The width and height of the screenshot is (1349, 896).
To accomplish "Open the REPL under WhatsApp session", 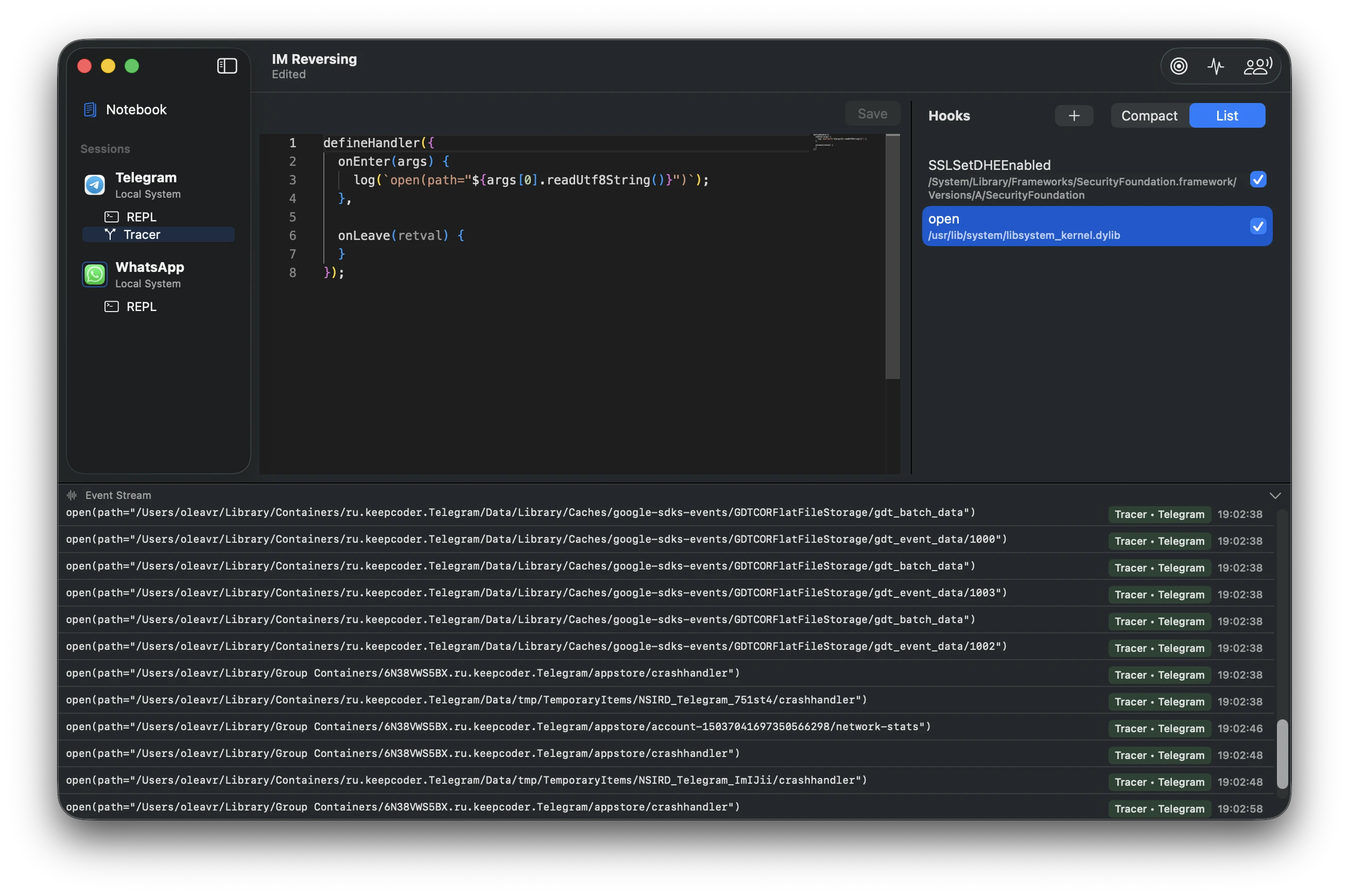I will 130,306.
